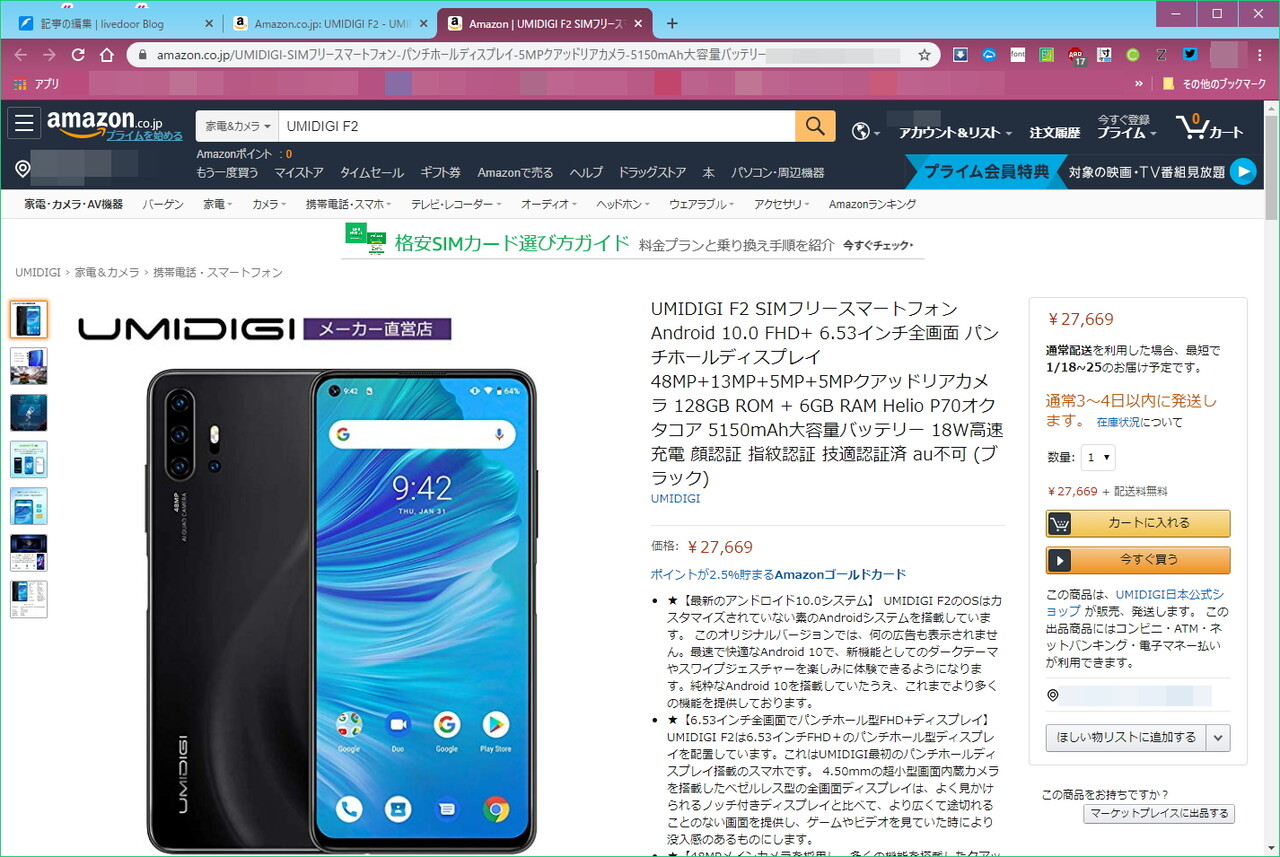Expand the オーディオ category menu
The height and width of the screenshot is (857, 1280).
coord(549,204)
